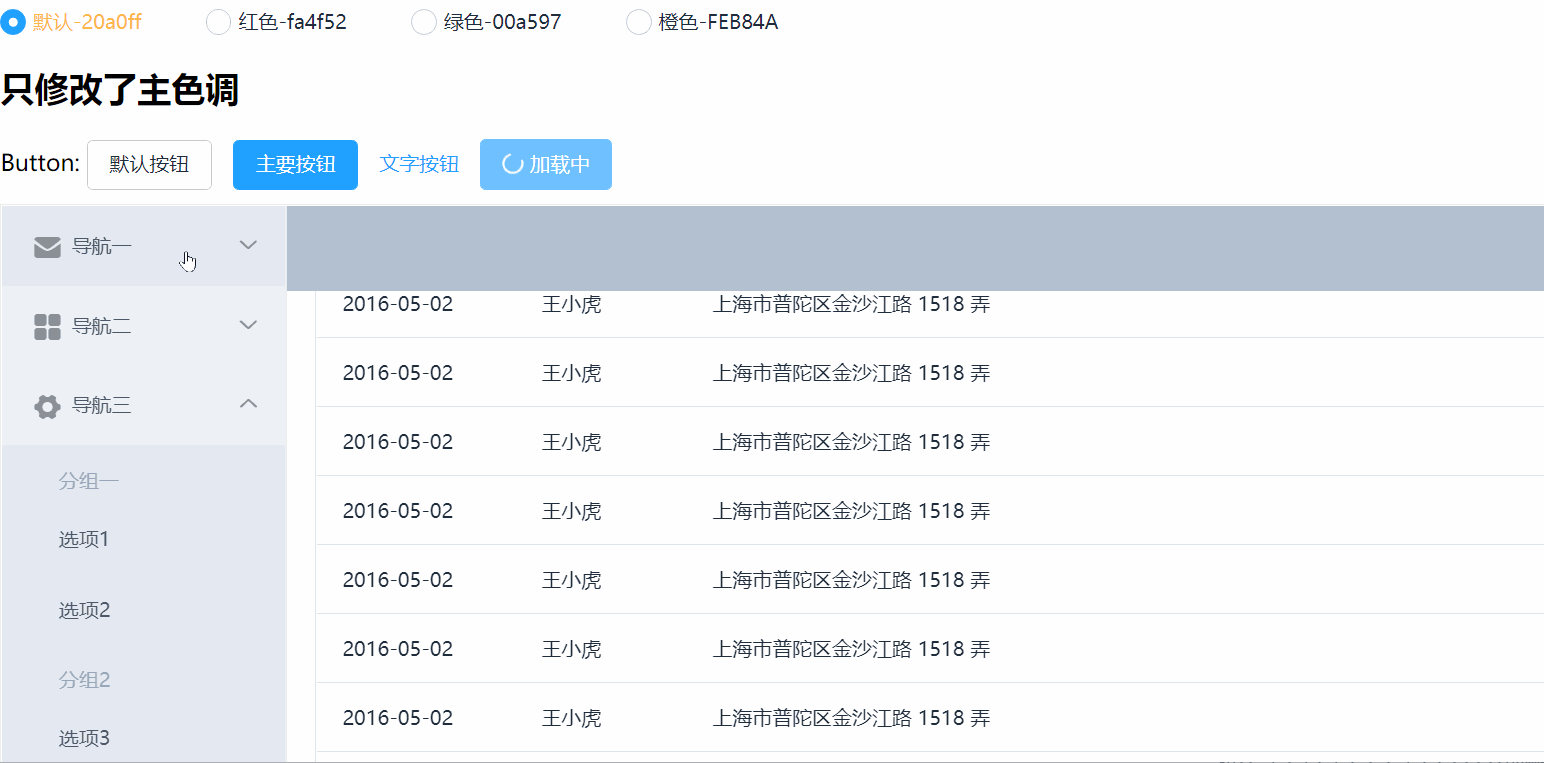Viewport: 1544px width, 763px height.
Task: Click the 主要按钮 primary button
Action: tap(295, 165)
